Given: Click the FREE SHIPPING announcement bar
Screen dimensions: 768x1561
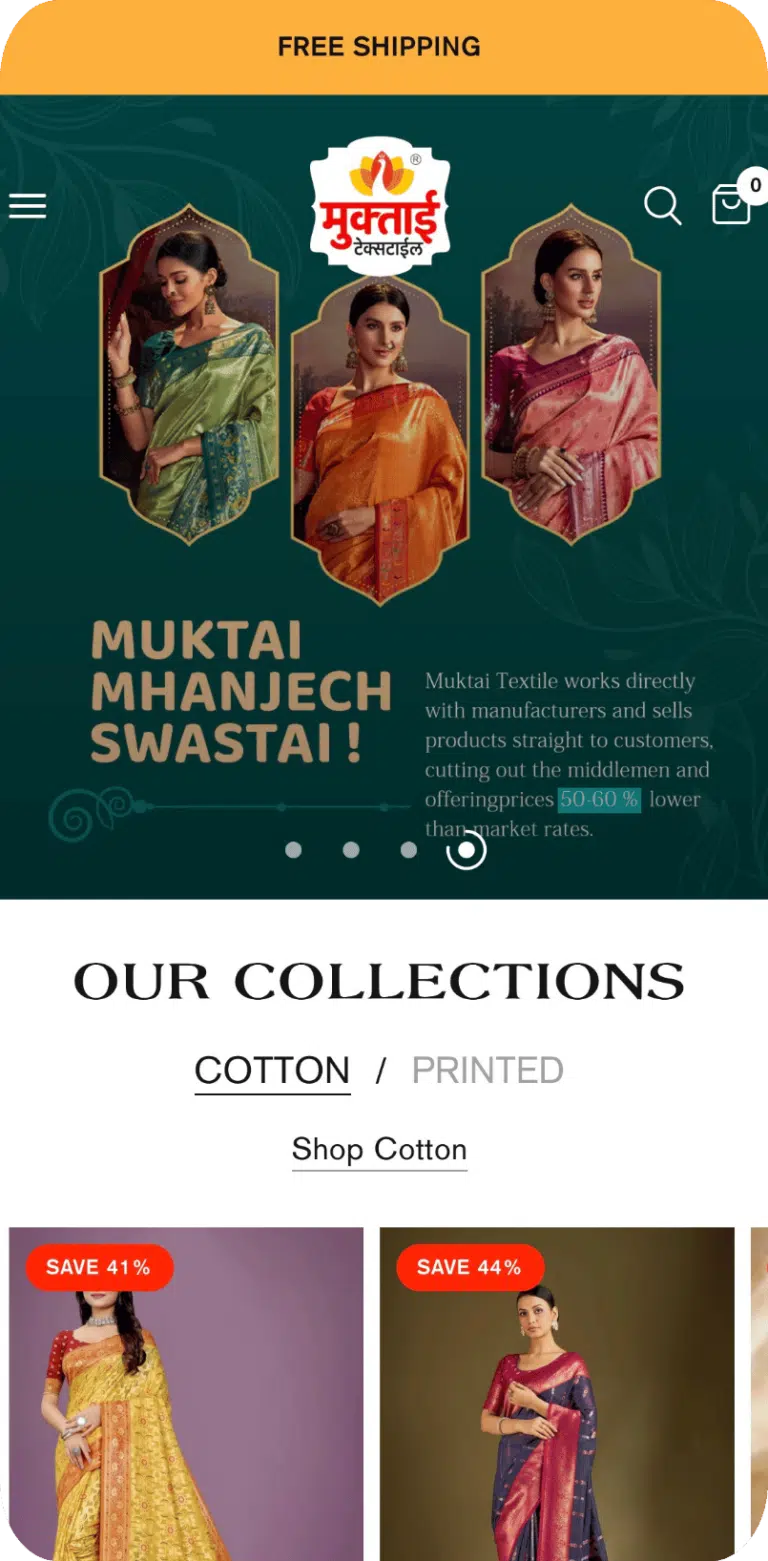Looking at the screenshot, I should [x=384, y=47].
